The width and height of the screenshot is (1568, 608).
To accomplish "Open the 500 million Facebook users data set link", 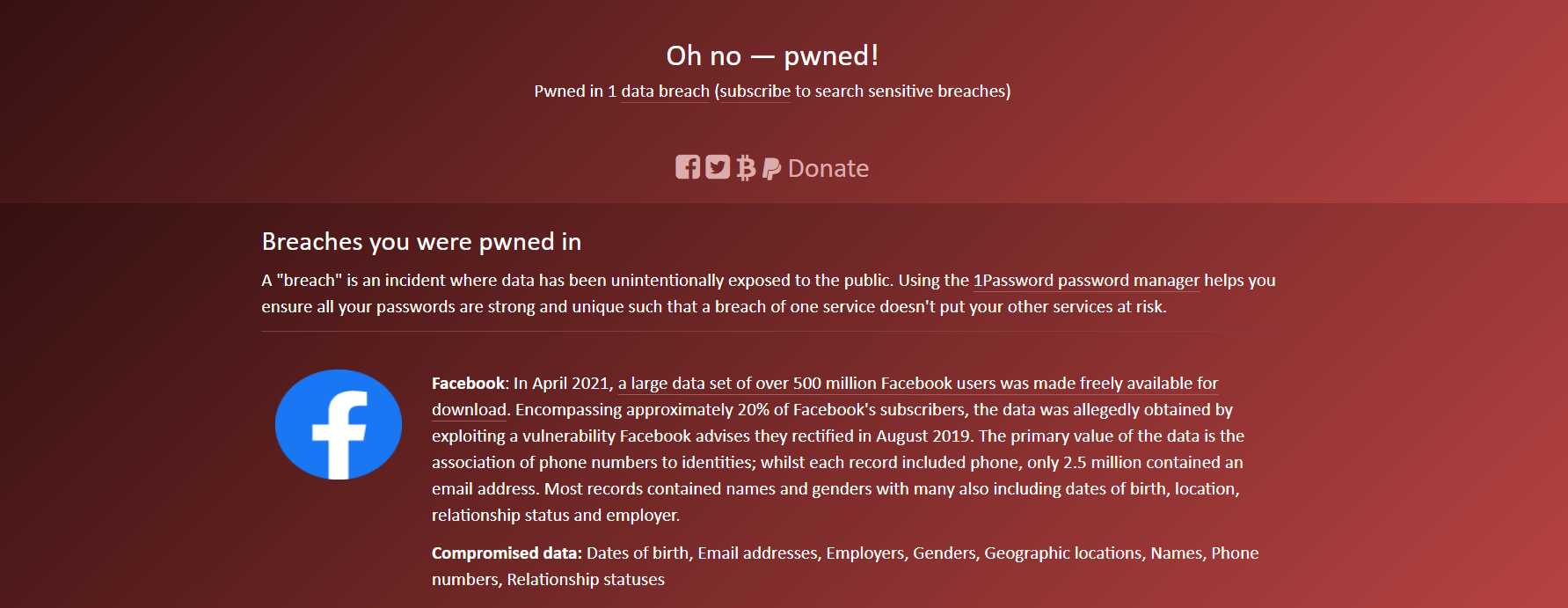I will (918, 384).
